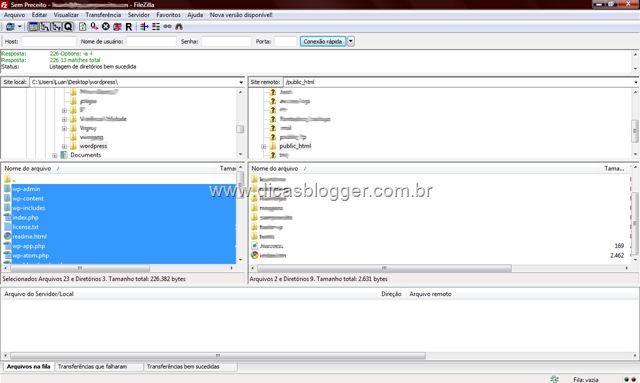Toggle the remote directory tree view
The height and width of the screenshot is (383, 640).
coord(56,27)
